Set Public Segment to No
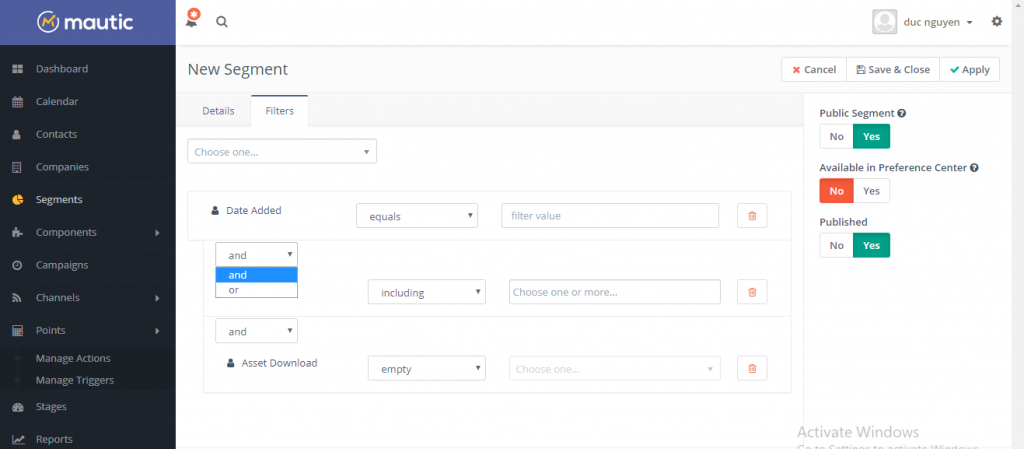1024x449 pixels. (x=836, y=137)
